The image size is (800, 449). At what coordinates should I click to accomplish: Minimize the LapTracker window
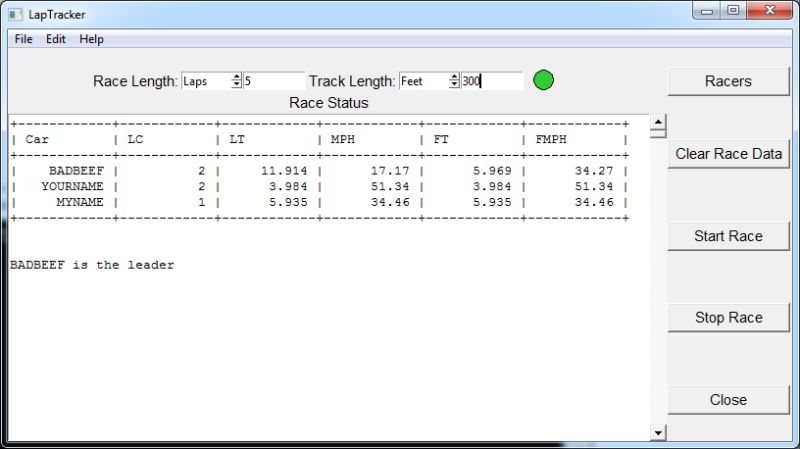coord(707,11)
